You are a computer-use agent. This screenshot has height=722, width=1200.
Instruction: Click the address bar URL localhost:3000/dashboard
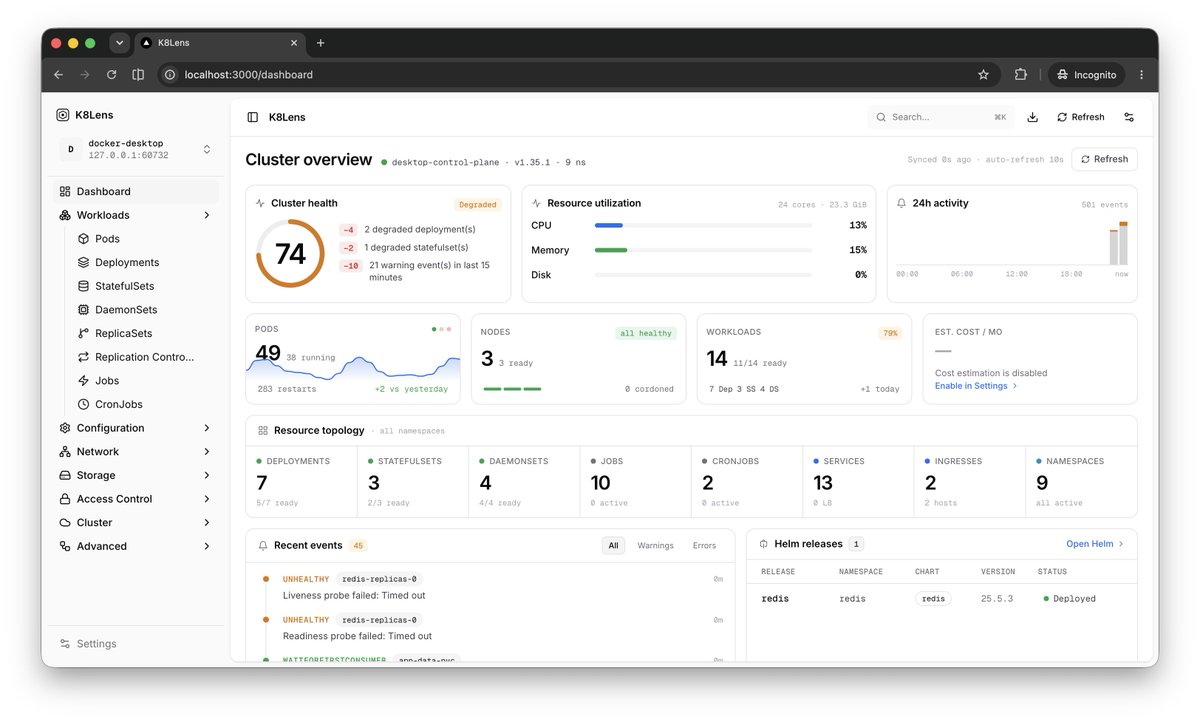coord(248,75)
